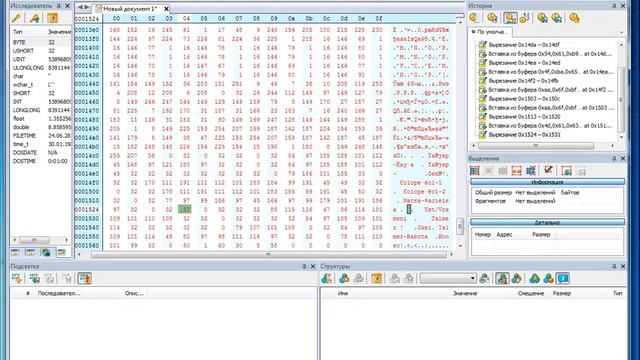Click the right document tab navigation arrow

click(x=87, y=7)
